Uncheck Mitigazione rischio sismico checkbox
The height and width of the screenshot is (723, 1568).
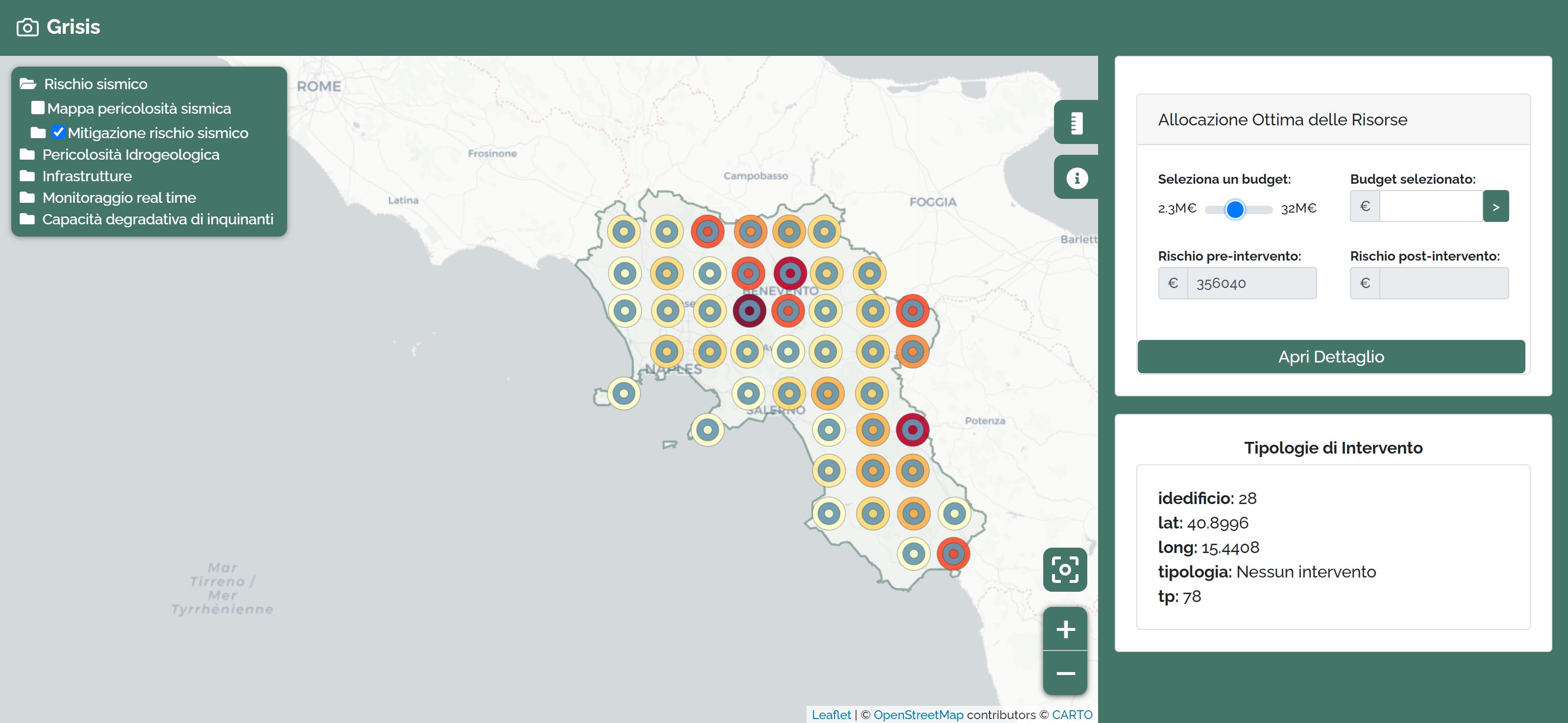tap(58, 132)
